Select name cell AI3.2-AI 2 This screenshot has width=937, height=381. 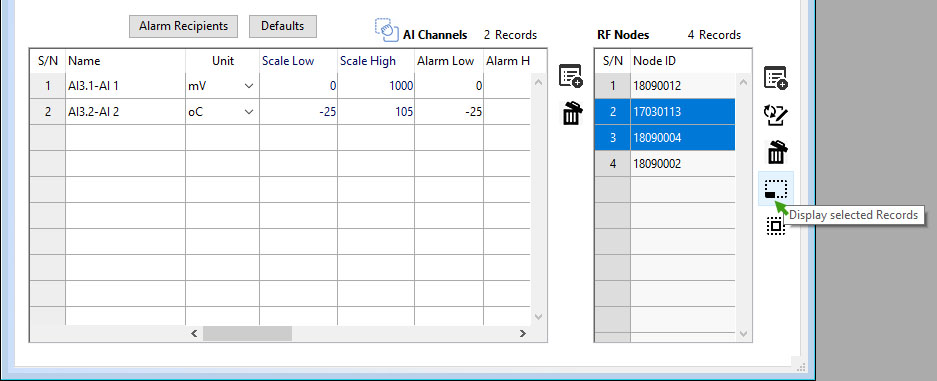tap(125, 112)
